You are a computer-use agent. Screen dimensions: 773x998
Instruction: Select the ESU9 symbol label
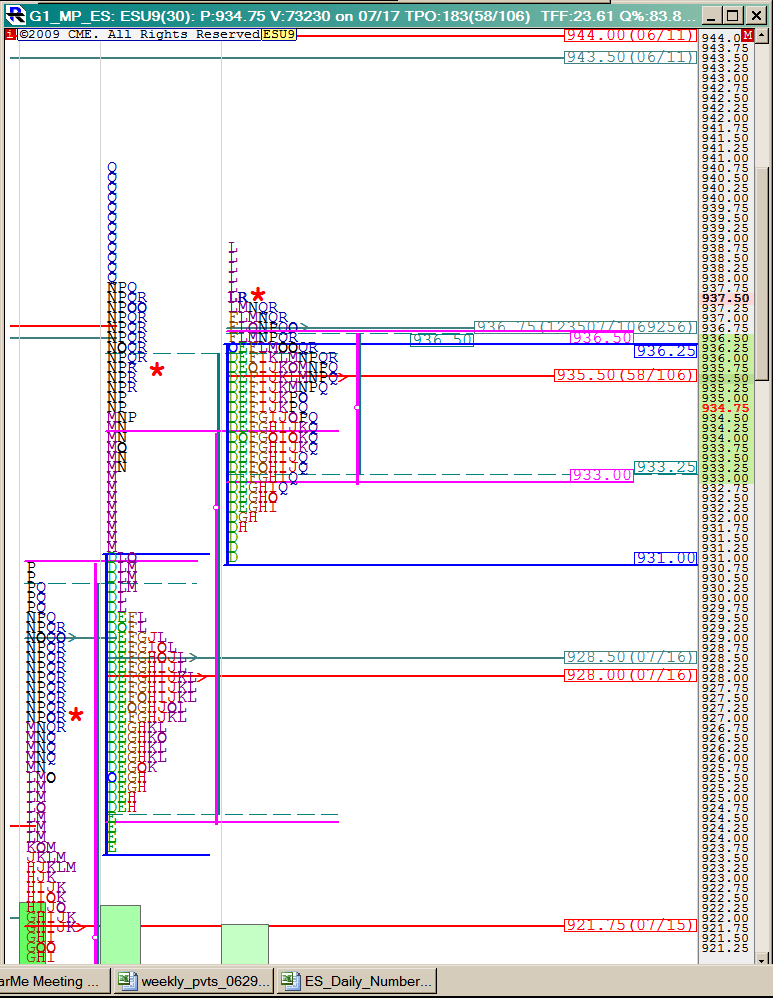point(278,34)
